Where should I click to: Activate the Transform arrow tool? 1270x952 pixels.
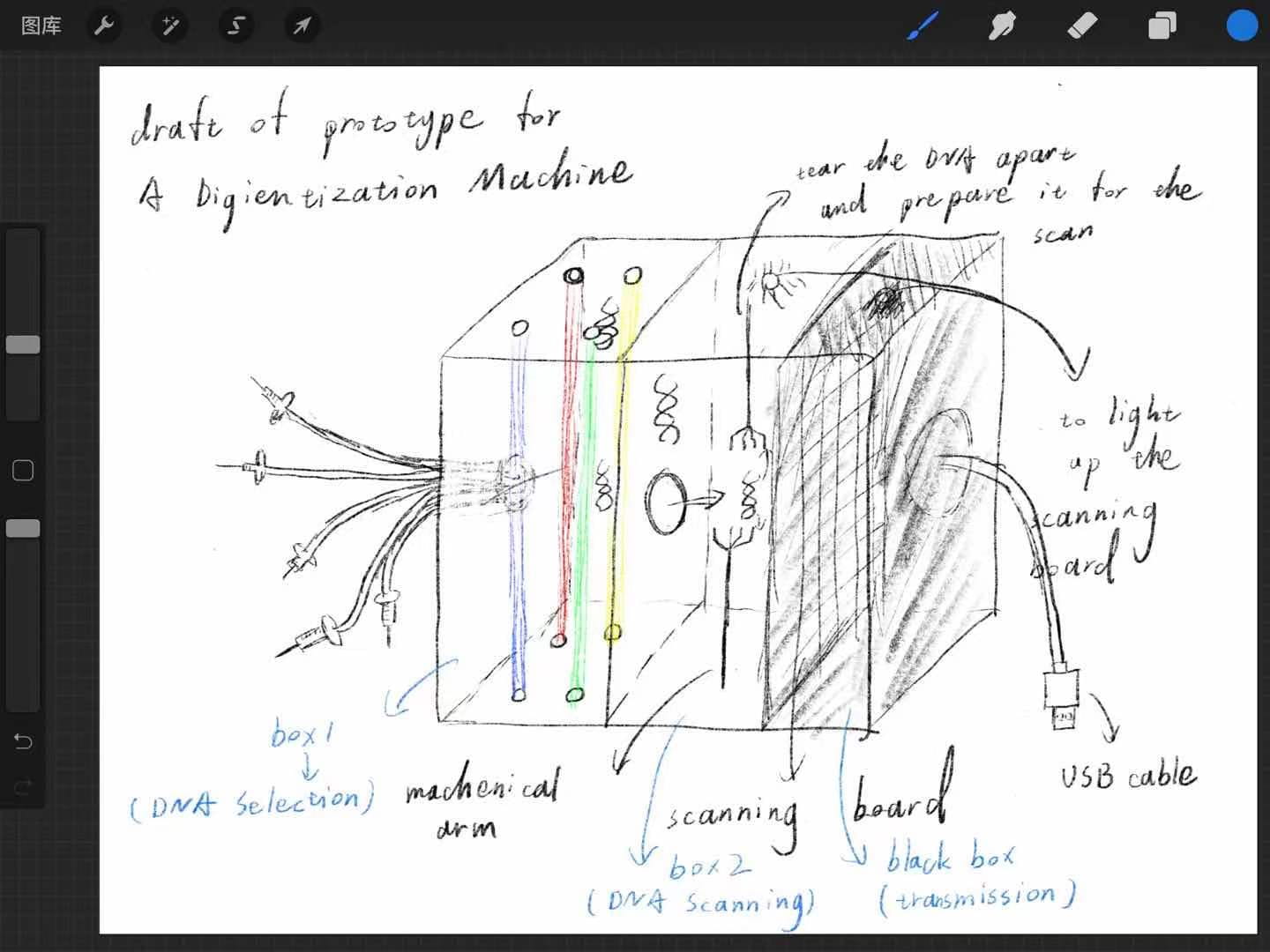pos(302,26)
